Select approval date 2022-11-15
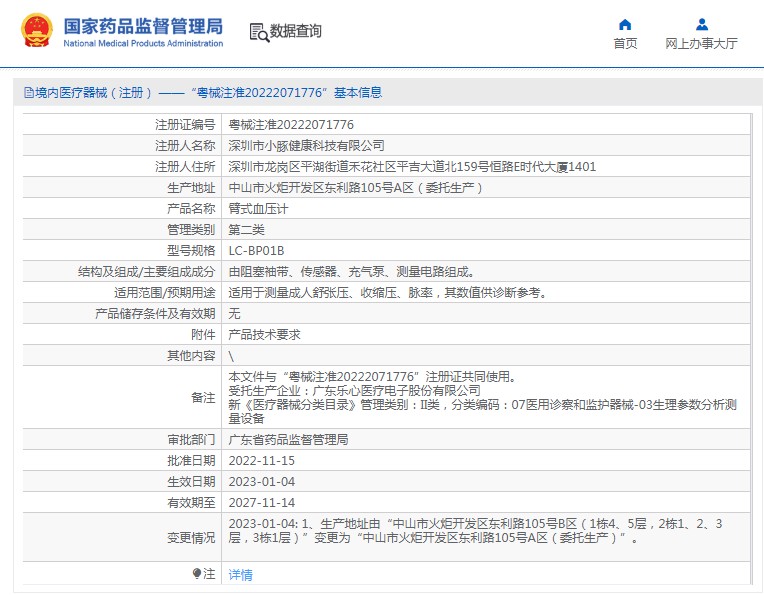Viewport: 764px width, 595px height. coord(262,461)
